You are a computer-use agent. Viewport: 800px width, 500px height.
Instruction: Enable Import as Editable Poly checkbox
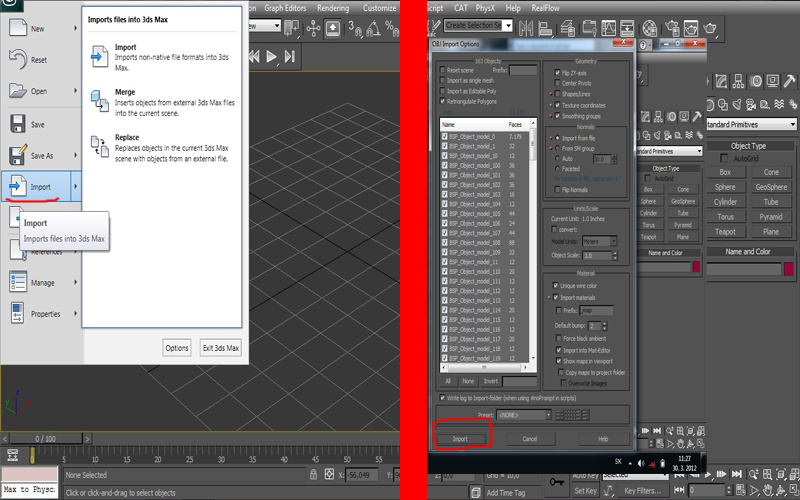tap(442, 91)
